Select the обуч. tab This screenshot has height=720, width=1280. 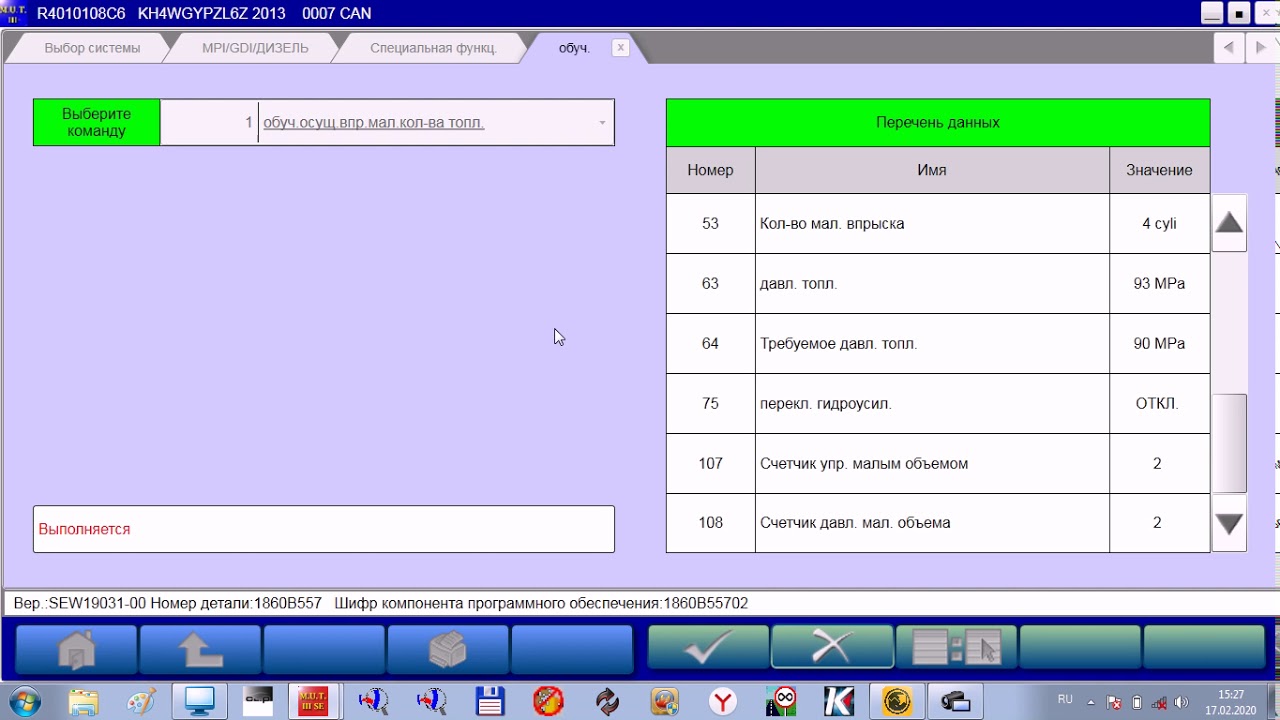[574, 48]
